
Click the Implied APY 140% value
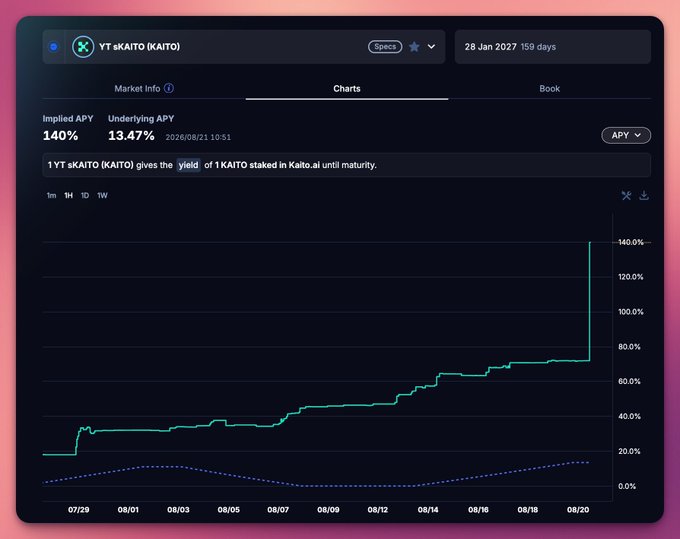click(x=60, y=136)
